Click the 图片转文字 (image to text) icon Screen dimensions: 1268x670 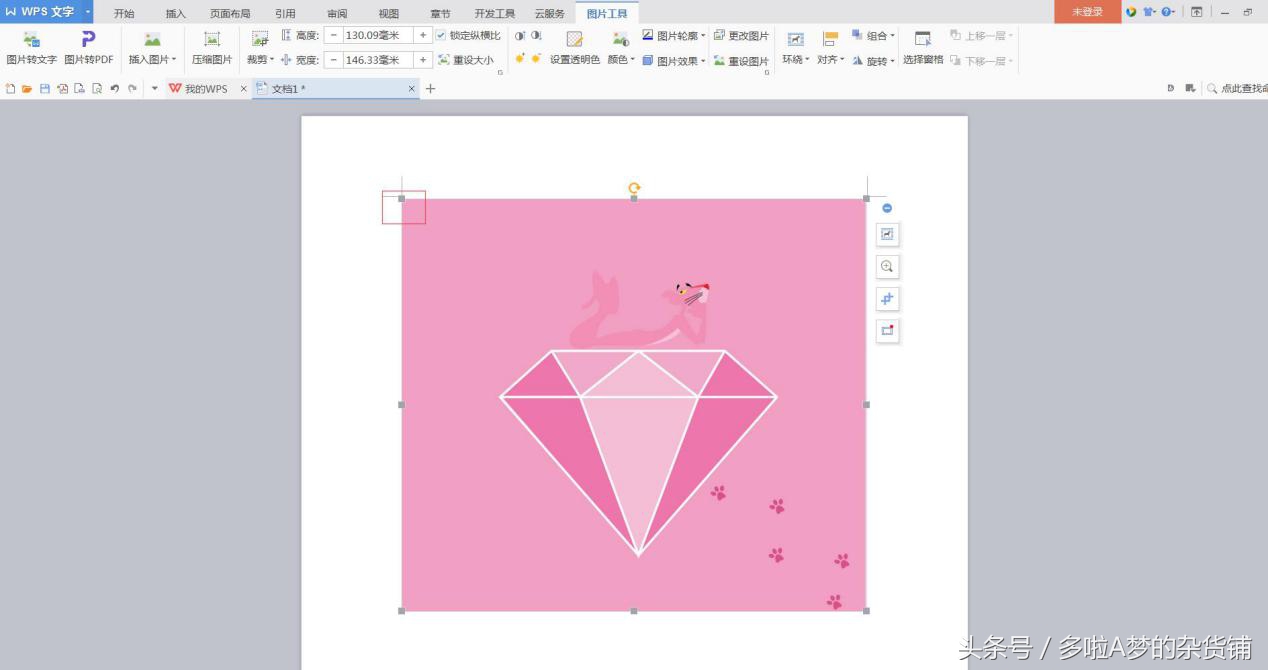tap(31, 40)
